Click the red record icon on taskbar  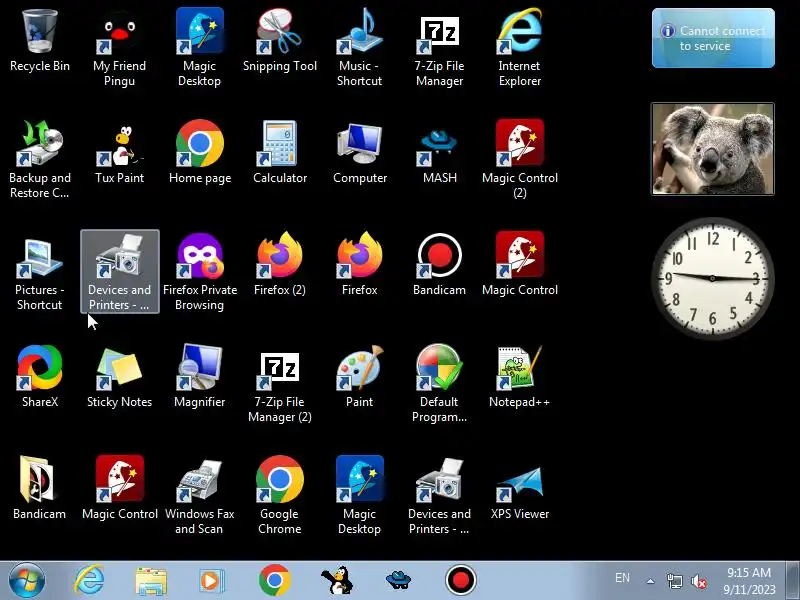[x=461, y=580]
